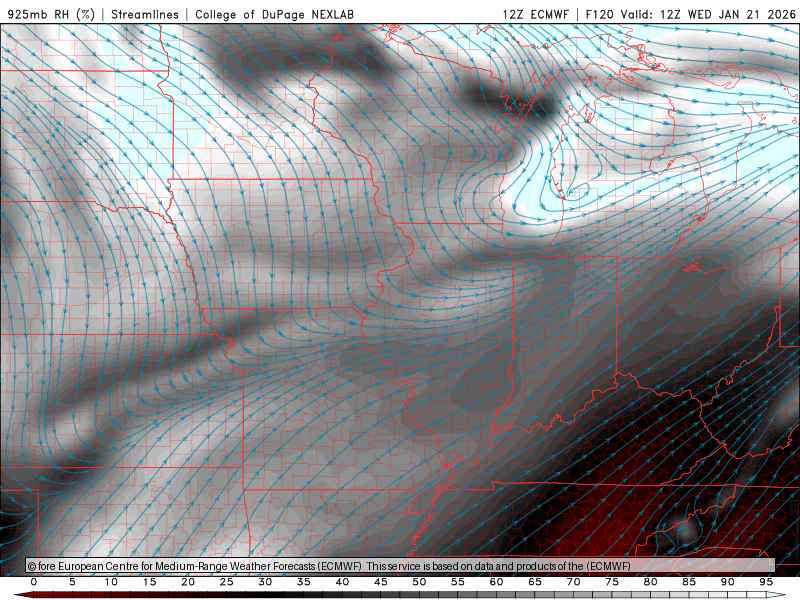Click the "12Z ECMWF" model label
This screenshot has height=600, width=800.
pyautogui.click(x=535, y=14)
